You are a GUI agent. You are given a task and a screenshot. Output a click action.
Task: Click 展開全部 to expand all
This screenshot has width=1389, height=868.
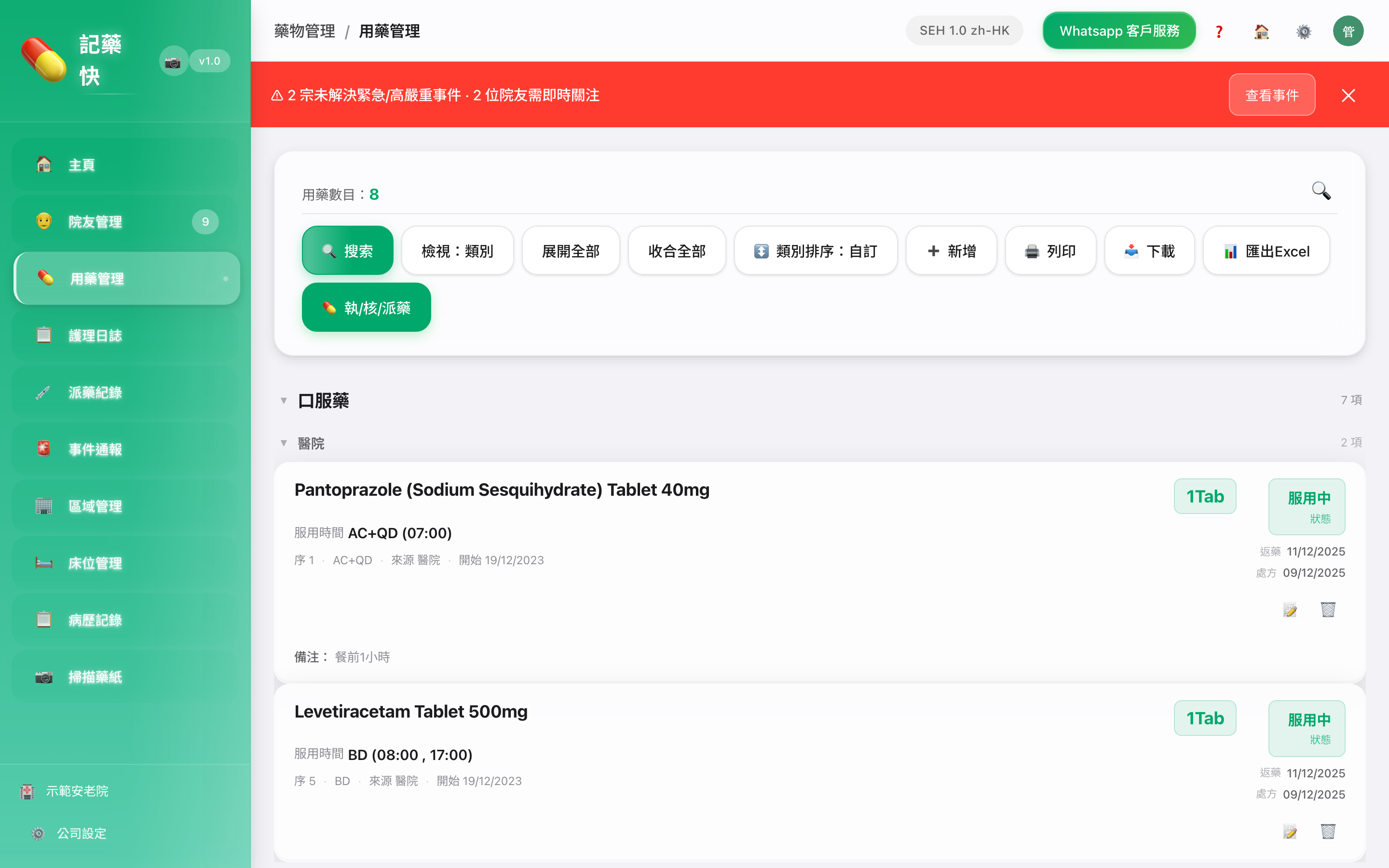point(571,251)
